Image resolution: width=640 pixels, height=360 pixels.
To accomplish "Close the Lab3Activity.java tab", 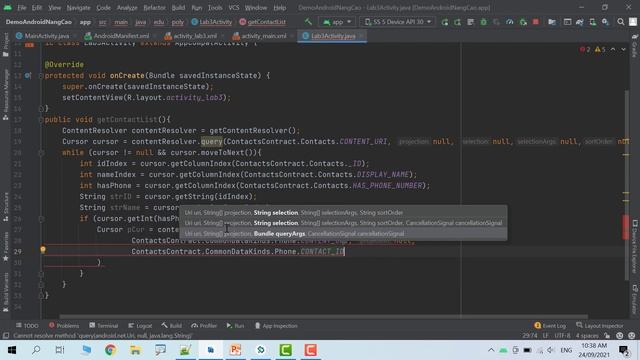I will [x=361, y=36].
